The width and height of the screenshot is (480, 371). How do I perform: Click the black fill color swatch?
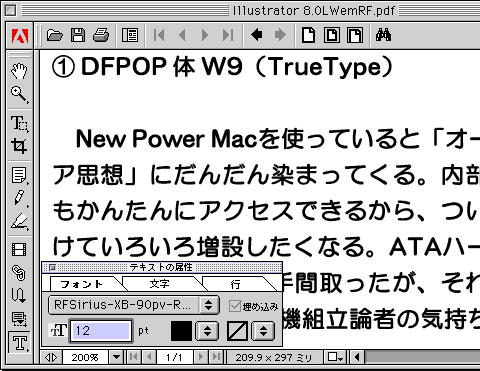[x=181, y=331]
